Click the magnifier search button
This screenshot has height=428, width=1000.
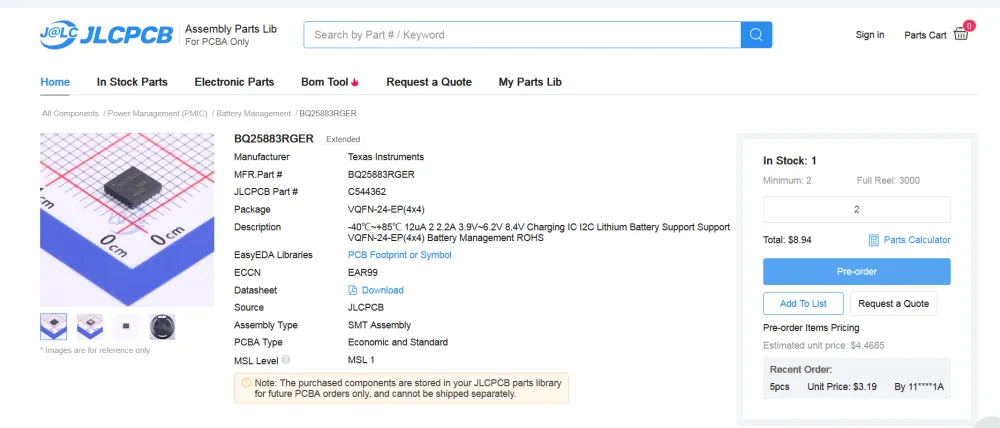coord(756,35)
